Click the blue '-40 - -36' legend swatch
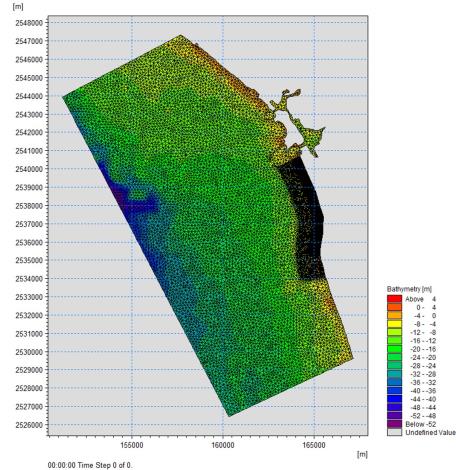Image resolution: width=456 pixels, height=470 pixels. pos(394,390)
